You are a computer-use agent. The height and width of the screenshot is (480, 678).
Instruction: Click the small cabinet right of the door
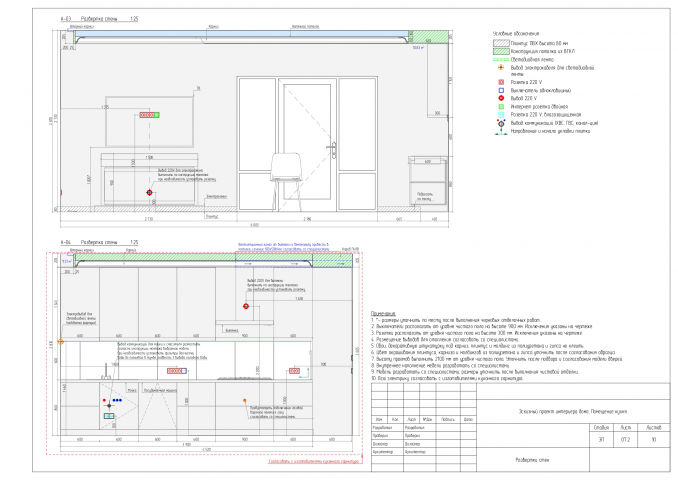tap(428, 181)
